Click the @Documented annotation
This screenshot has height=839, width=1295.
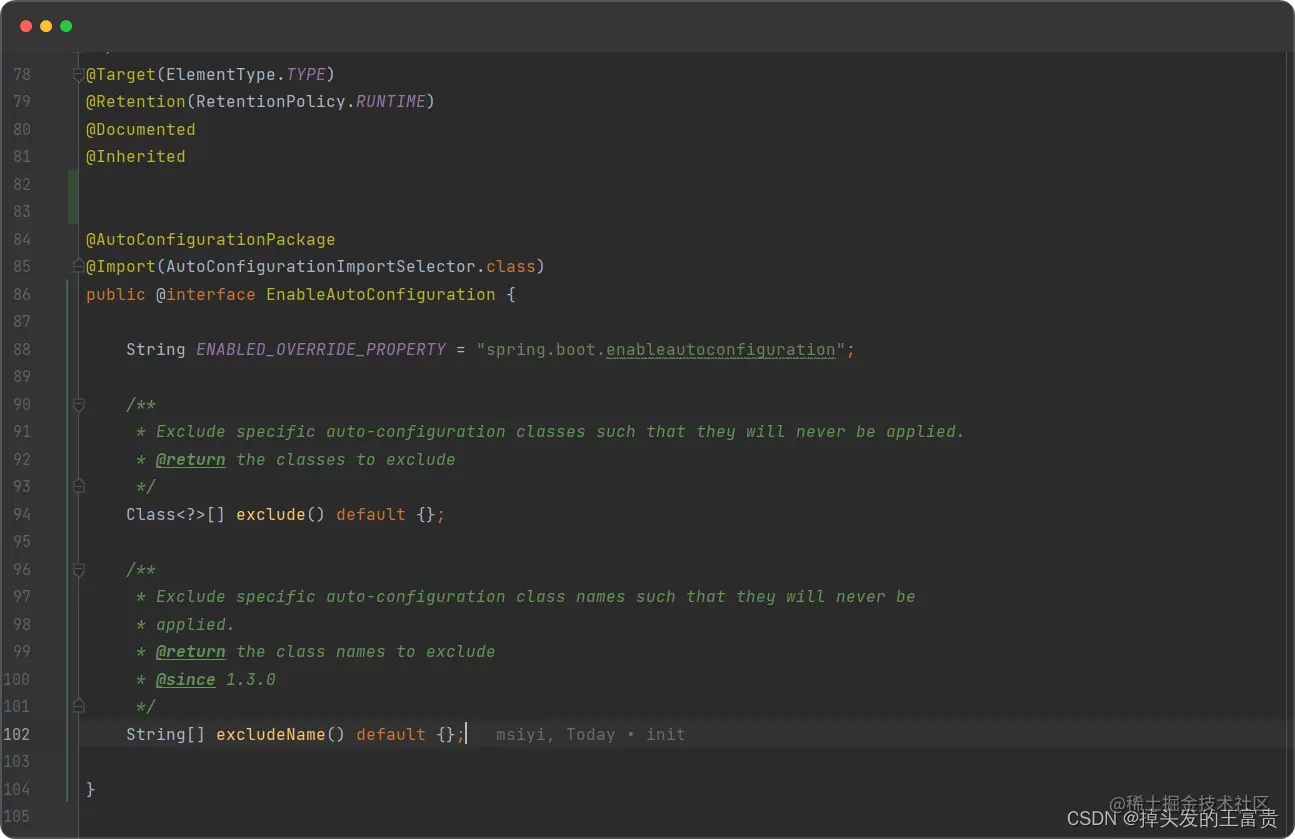[x=141, y=130]
